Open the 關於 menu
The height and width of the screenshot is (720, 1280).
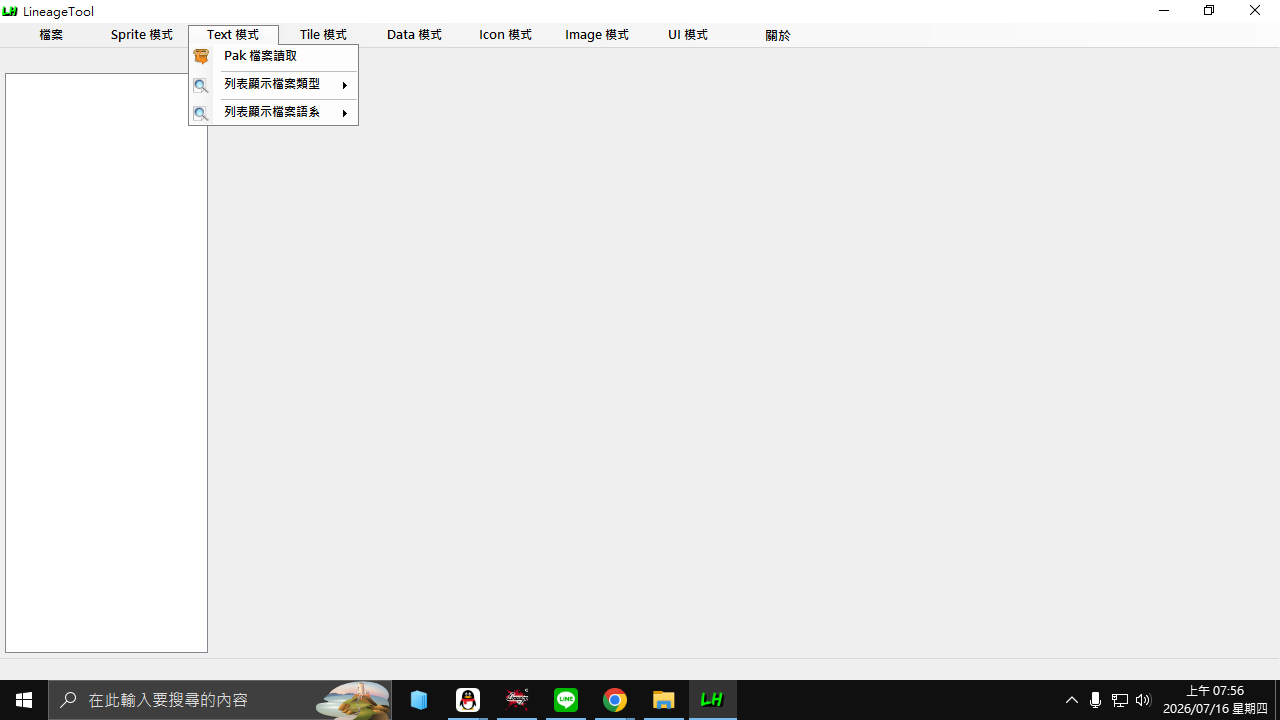click(x=778, y=35)
